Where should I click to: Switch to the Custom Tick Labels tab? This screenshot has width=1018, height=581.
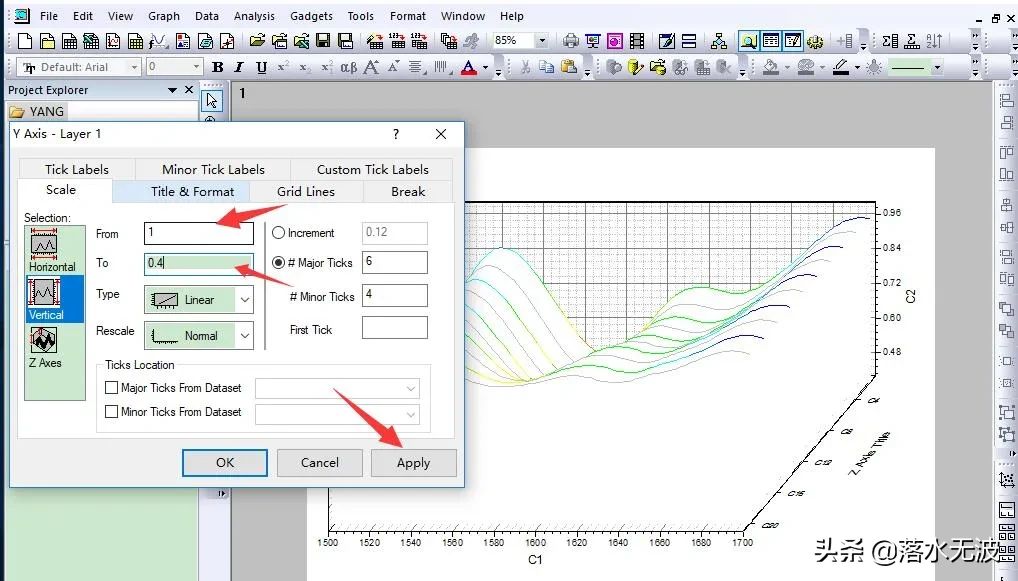tap(373, 169)
